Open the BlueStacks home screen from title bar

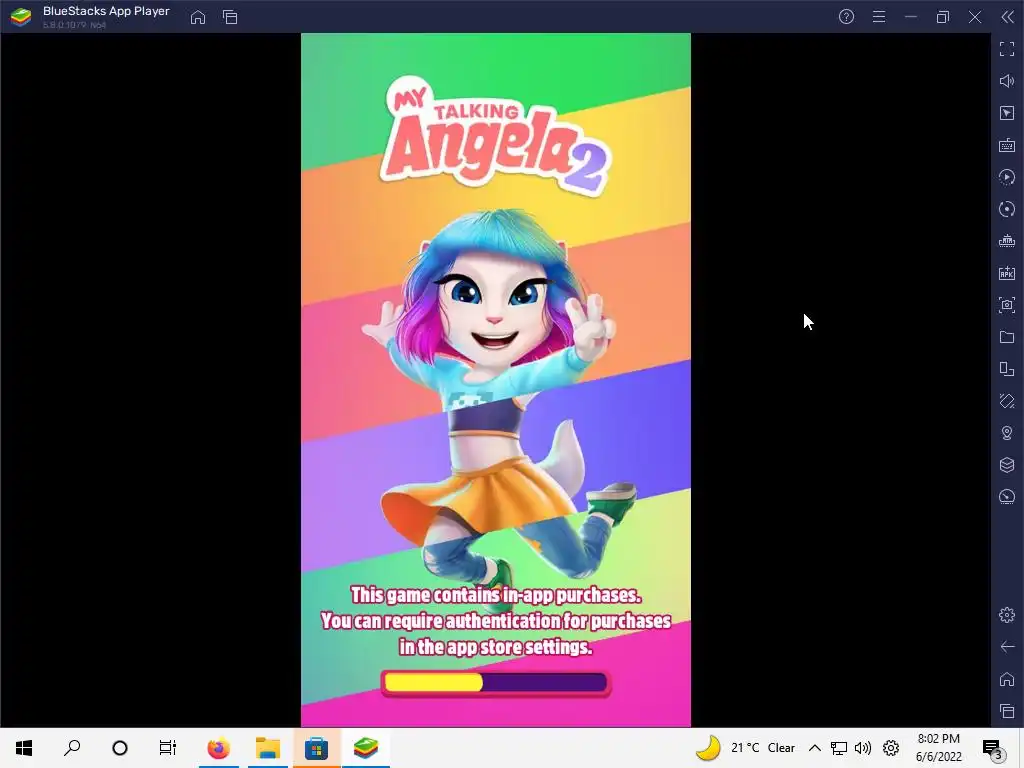click(x=198, y=18)
